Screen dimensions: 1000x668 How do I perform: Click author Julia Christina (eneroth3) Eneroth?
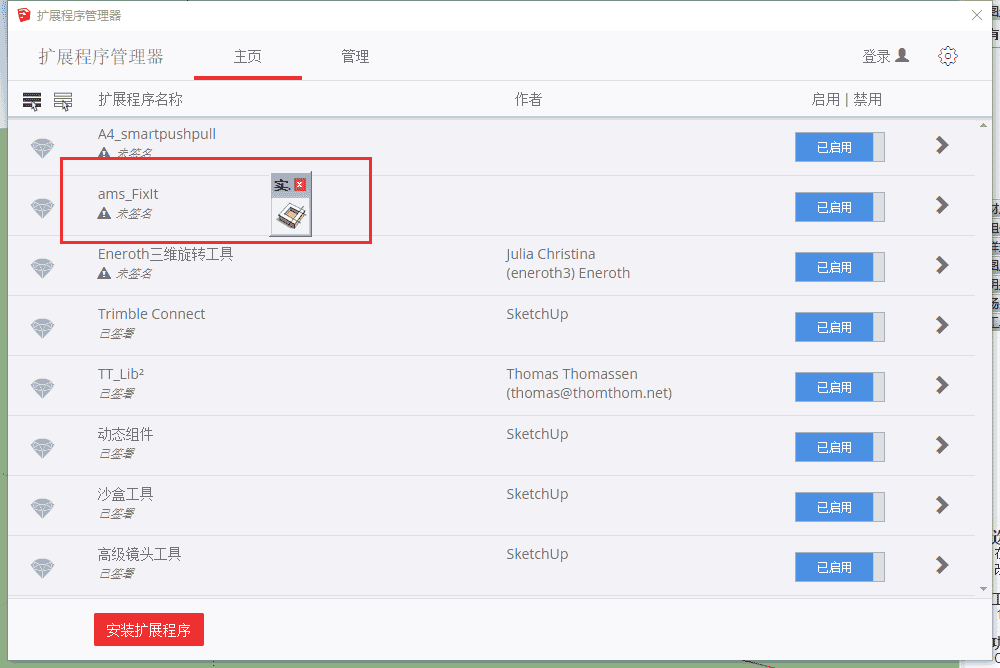coord(568,263)
